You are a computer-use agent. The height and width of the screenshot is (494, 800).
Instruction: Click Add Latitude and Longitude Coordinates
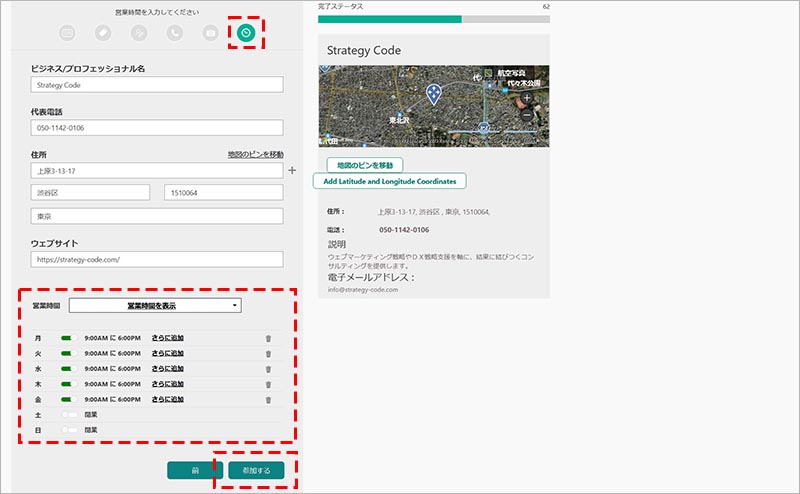pos(390,181)
